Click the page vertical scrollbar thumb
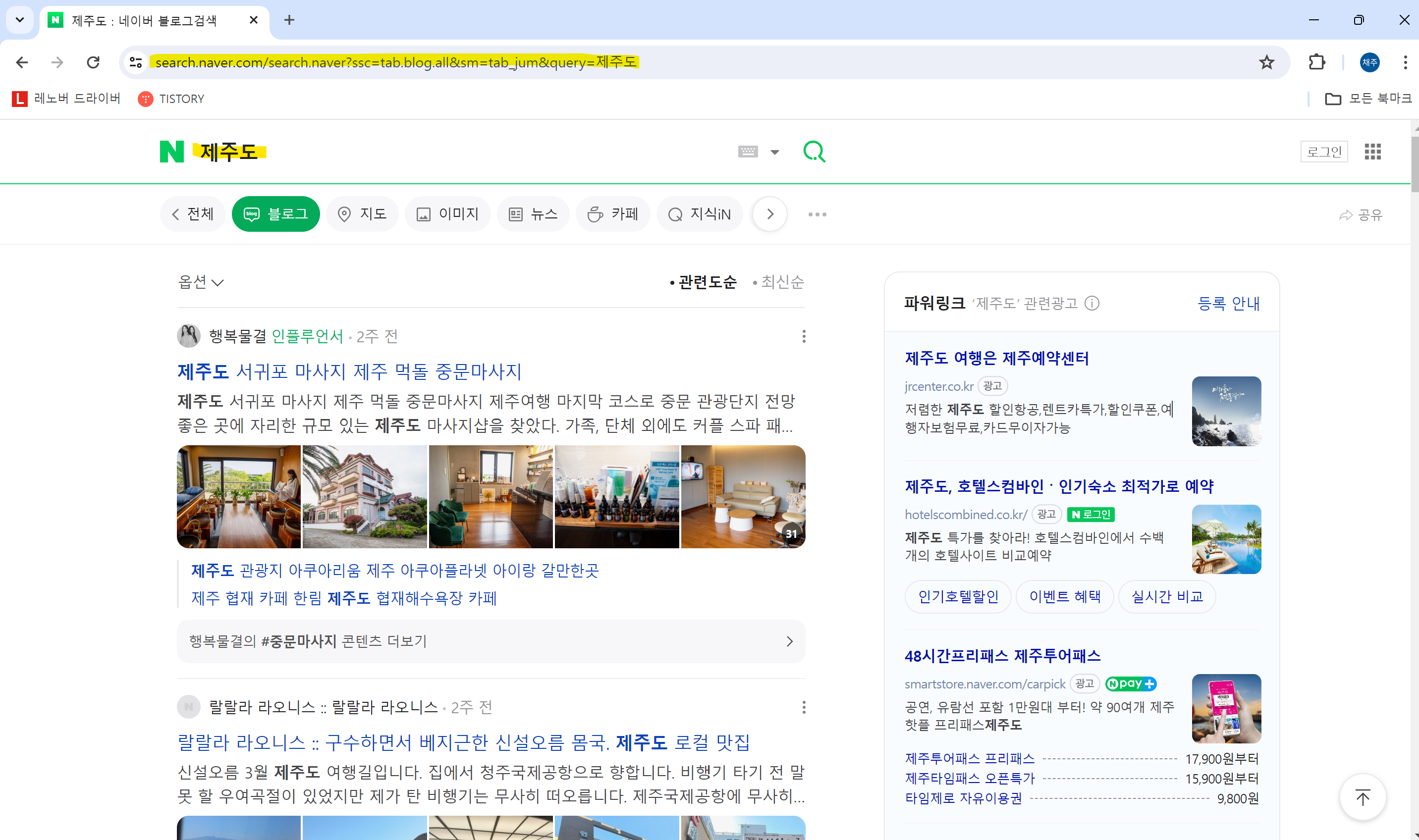 coord(1415,163)
